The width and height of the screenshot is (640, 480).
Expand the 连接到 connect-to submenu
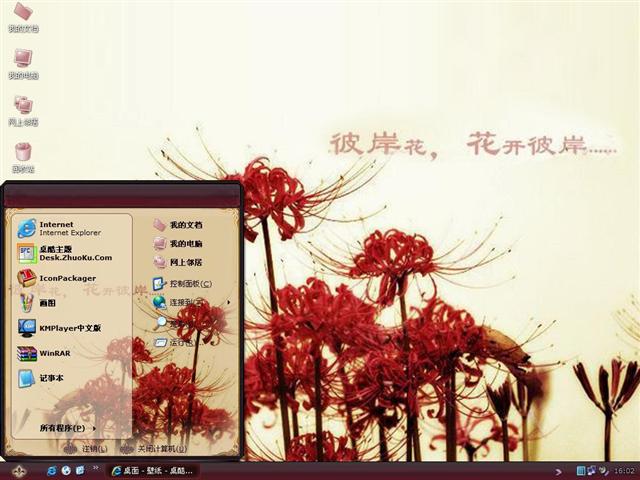pyautogui.click(x=191, y=302)
